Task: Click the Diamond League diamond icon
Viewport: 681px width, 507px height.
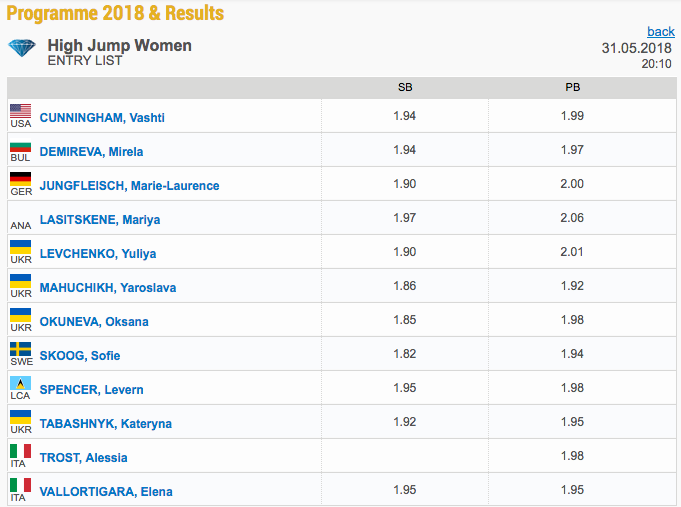Action: pyautogui.click(x=21, y=47)
